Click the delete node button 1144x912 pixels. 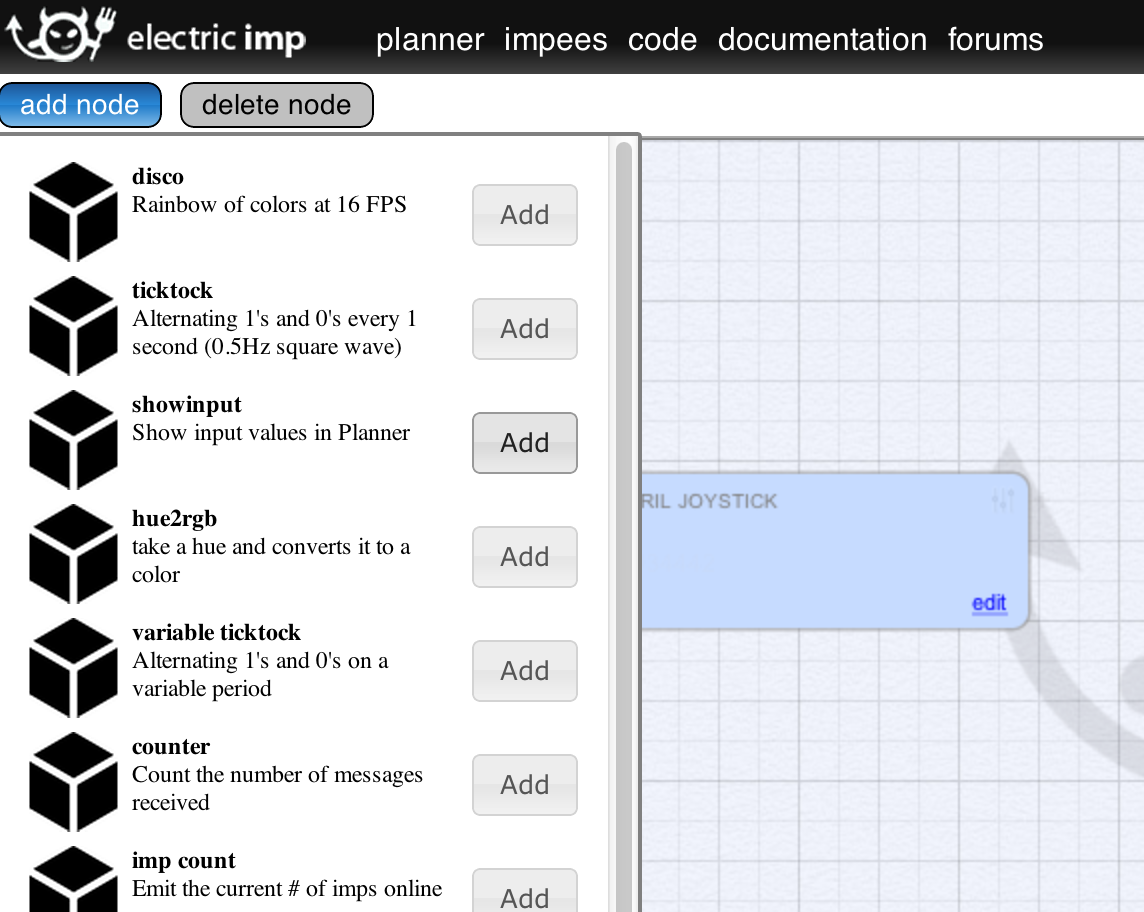(x=276, y=104)
